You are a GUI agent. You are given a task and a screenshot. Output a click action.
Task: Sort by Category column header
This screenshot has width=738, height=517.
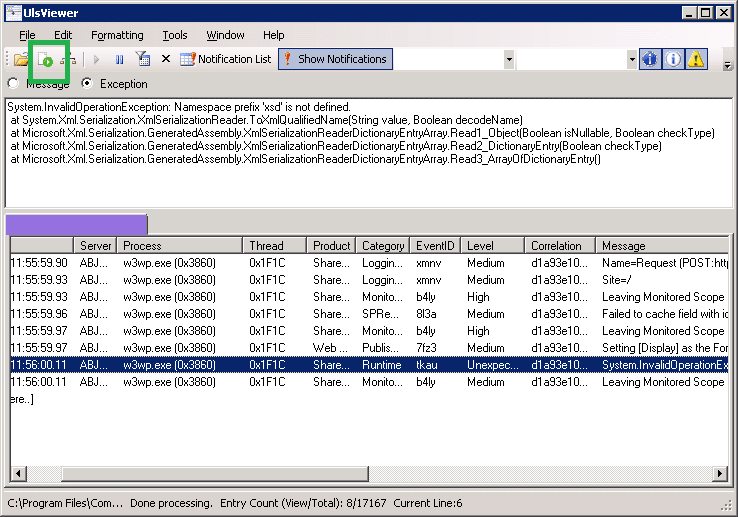pos(383,246)
